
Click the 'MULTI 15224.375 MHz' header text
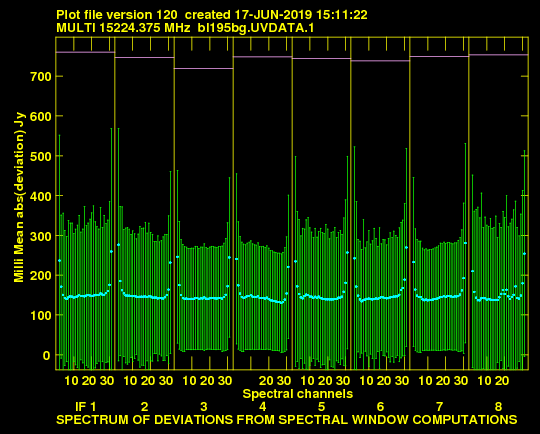point(123,28)
